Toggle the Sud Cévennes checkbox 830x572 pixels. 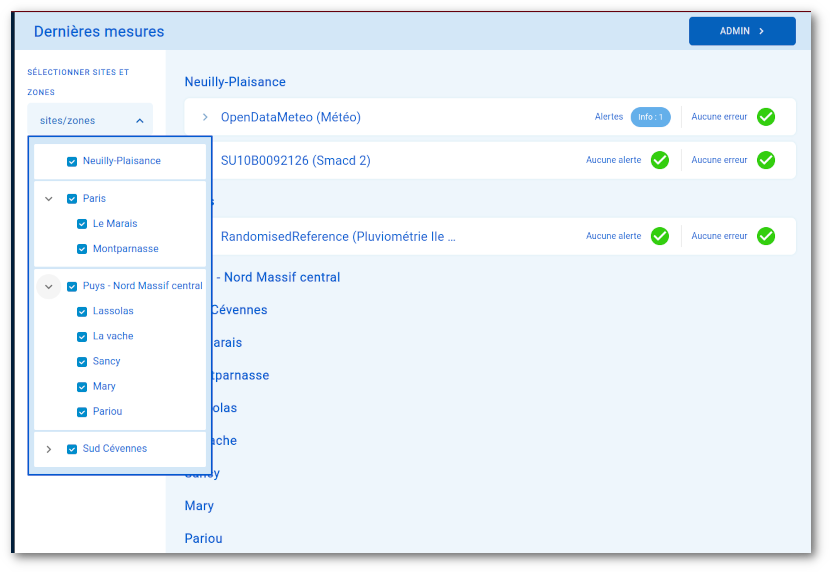click(72, 449)
